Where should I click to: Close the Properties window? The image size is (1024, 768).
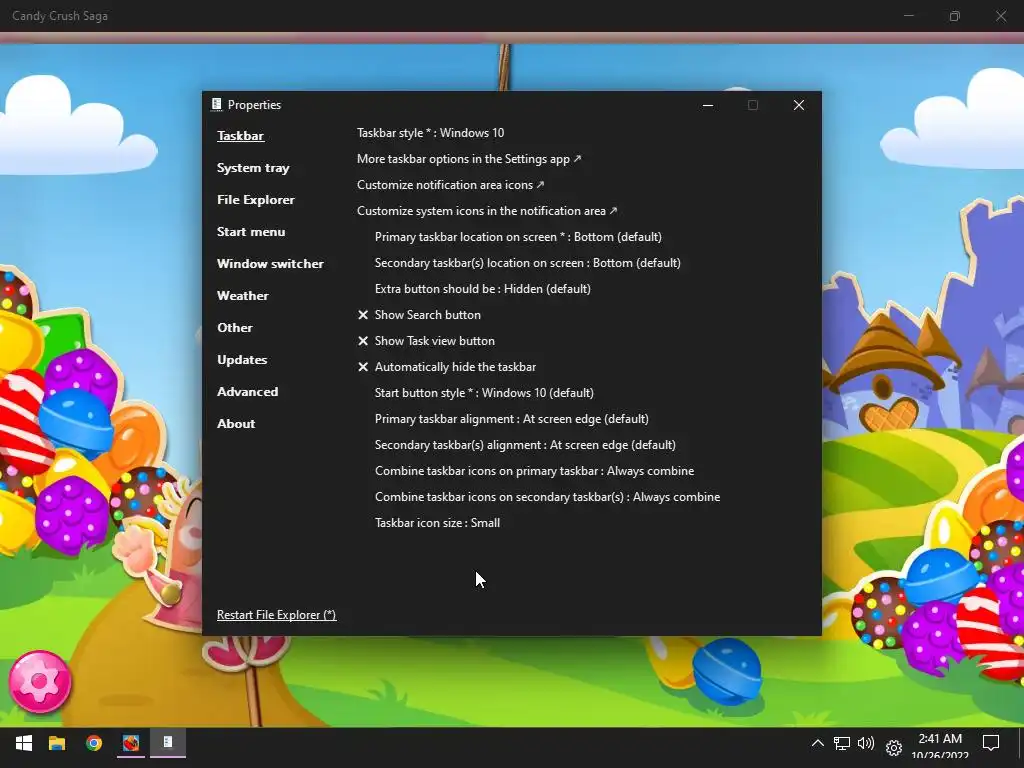click(x=799, y=105)
